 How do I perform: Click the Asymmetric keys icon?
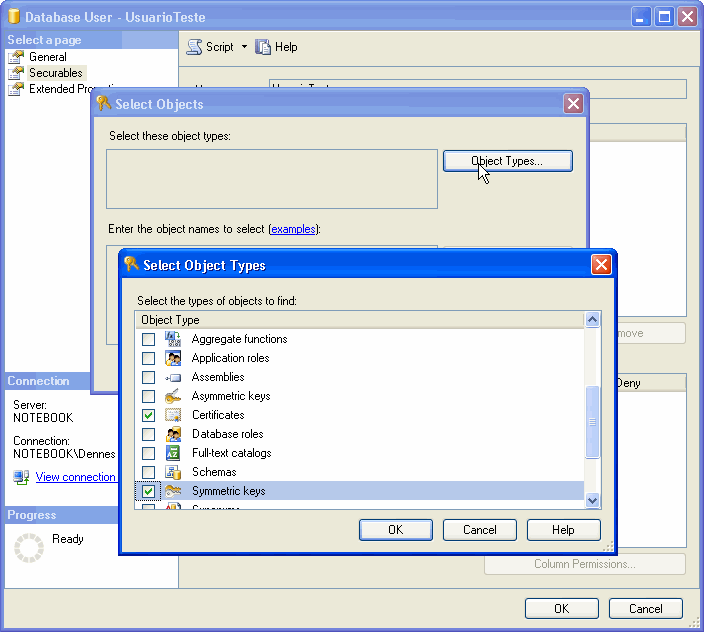(173, 396)
